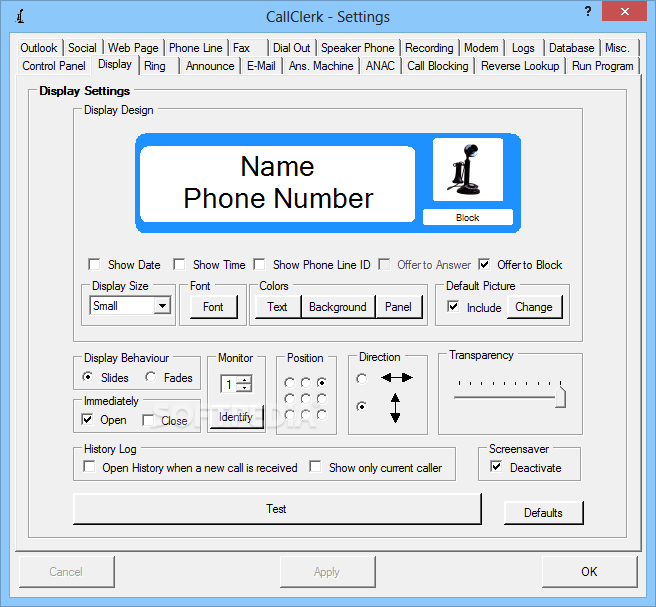Select the bottom-right position radio button
The image size is (656, 607).
tap(322, 415)
